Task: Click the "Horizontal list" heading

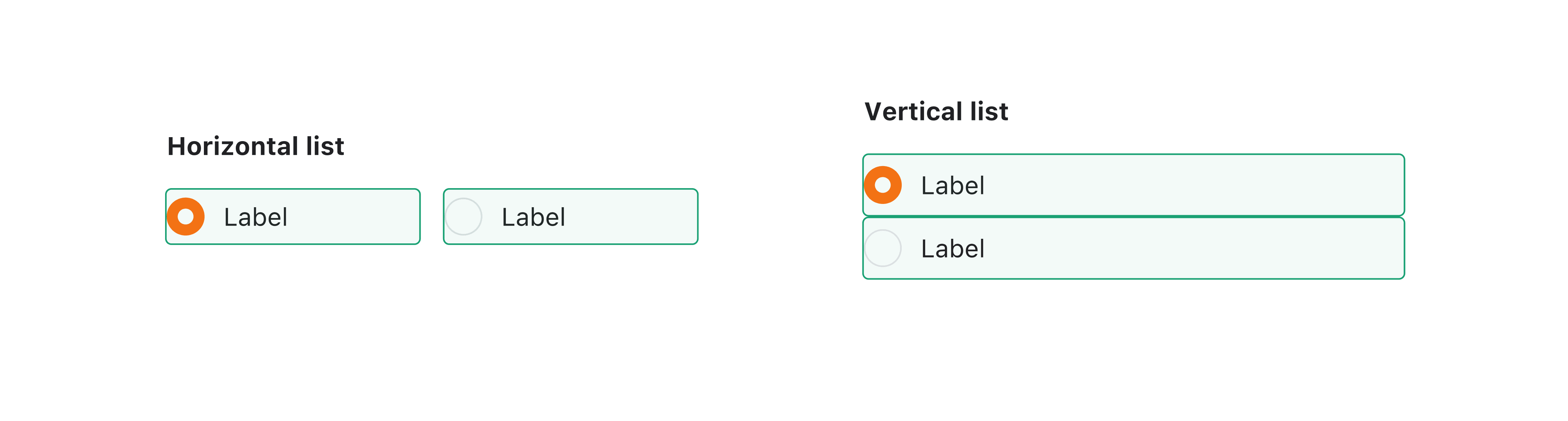Action: pos(256,147)
